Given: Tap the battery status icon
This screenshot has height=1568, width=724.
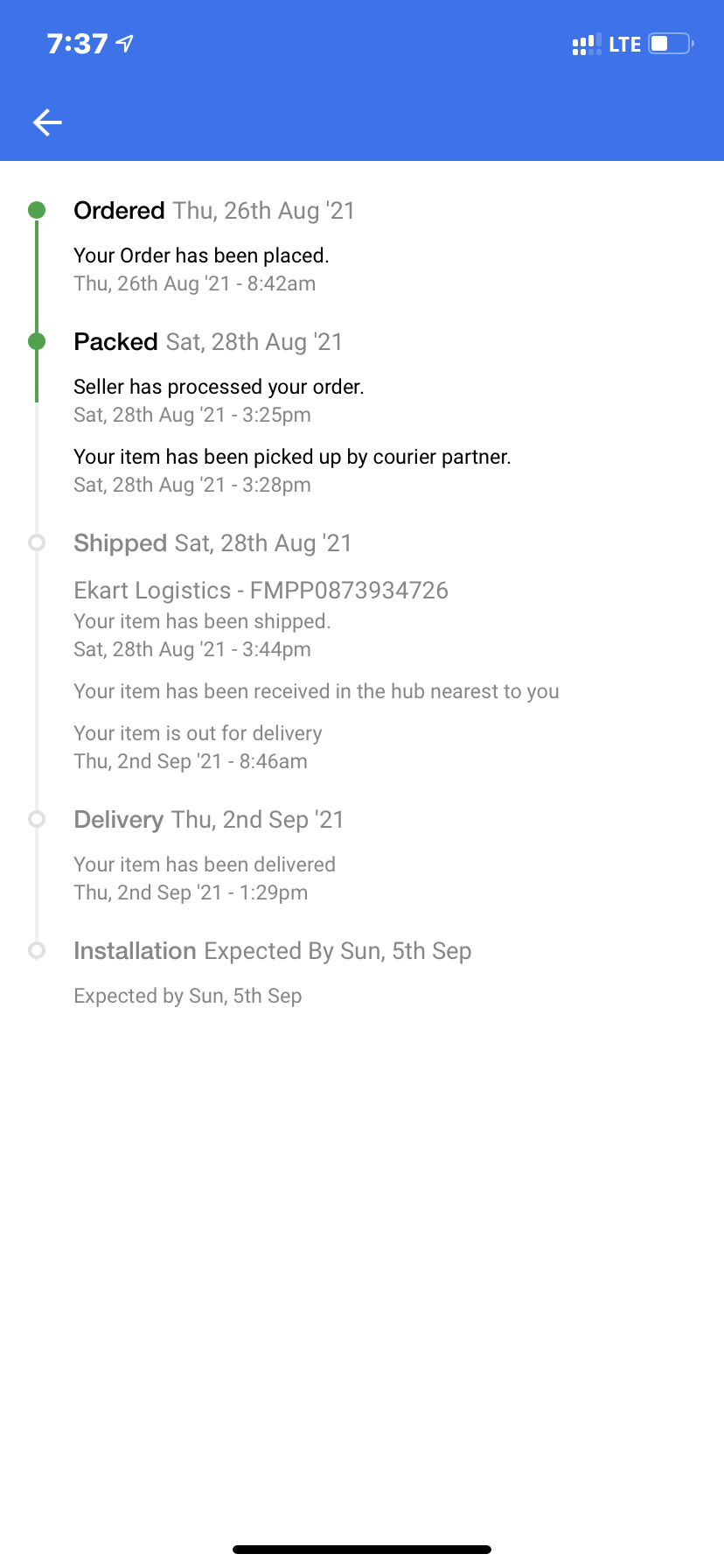Looking at the screenshot, I should [x=671, y=43].
